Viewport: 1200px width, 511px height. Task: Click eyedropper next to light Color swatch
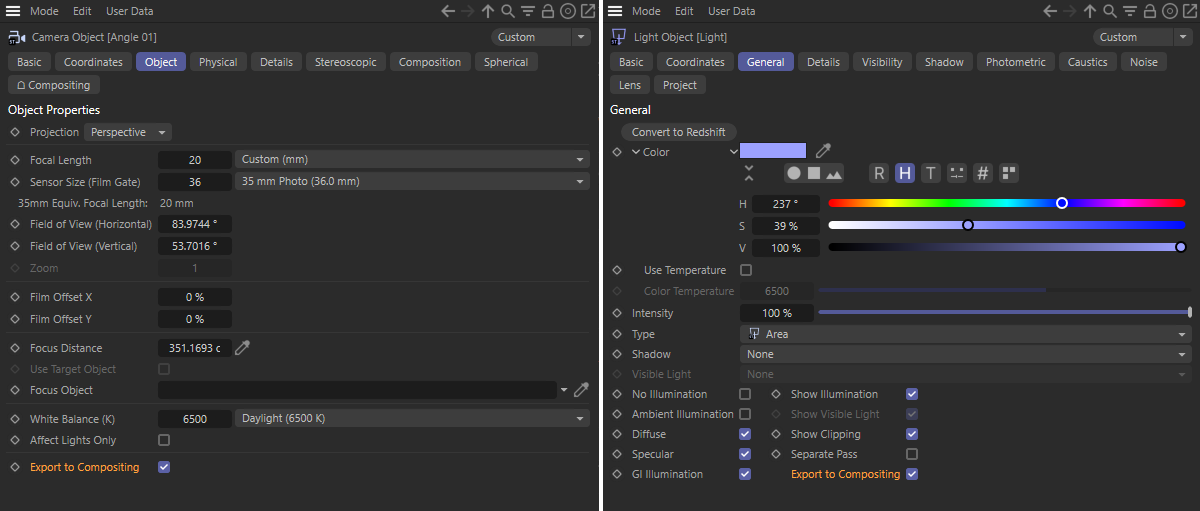click(x=823, y=151)
